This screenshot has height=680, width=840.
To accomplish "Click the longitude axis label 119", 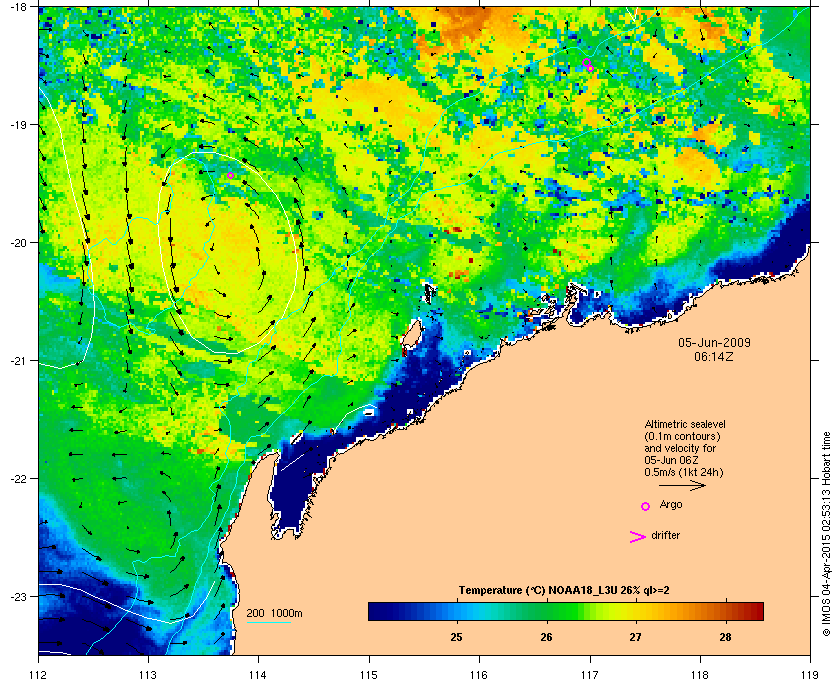I will pyautogui.click(x=809, y=675).
